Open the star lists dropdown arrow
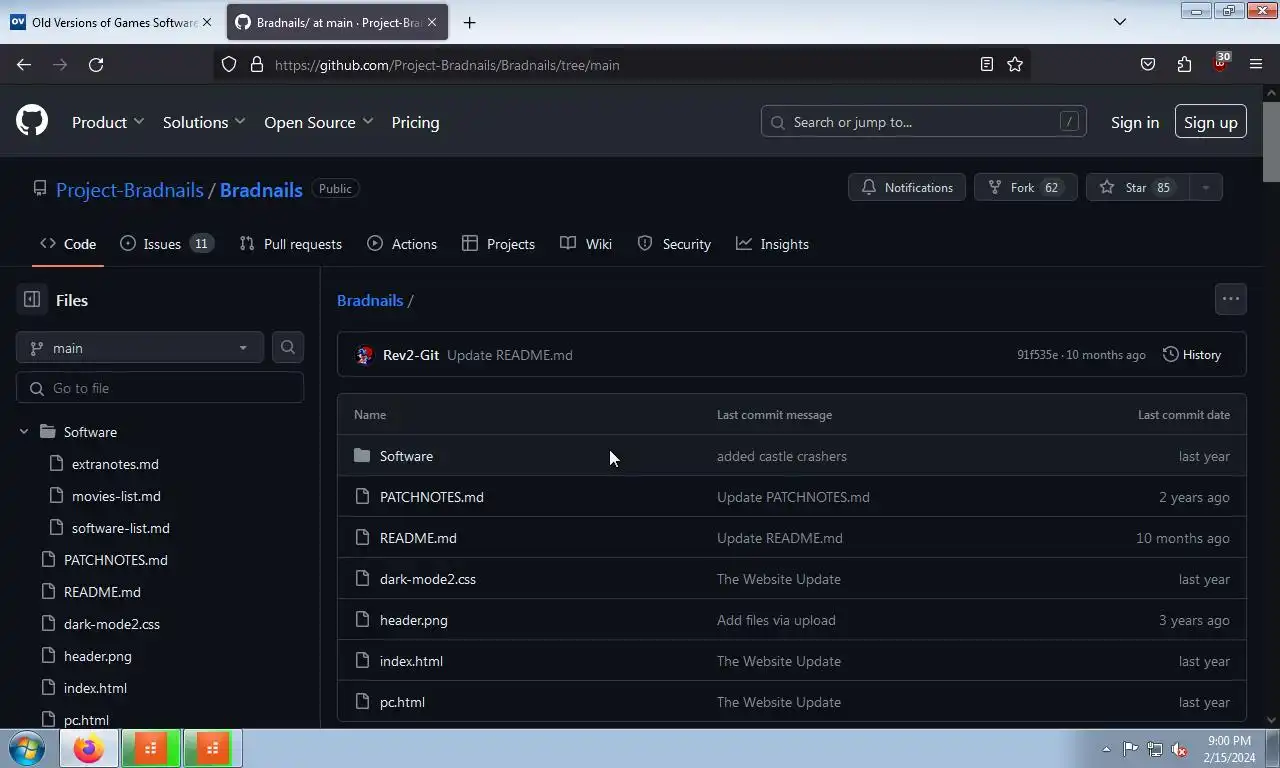 (1205, 188)
